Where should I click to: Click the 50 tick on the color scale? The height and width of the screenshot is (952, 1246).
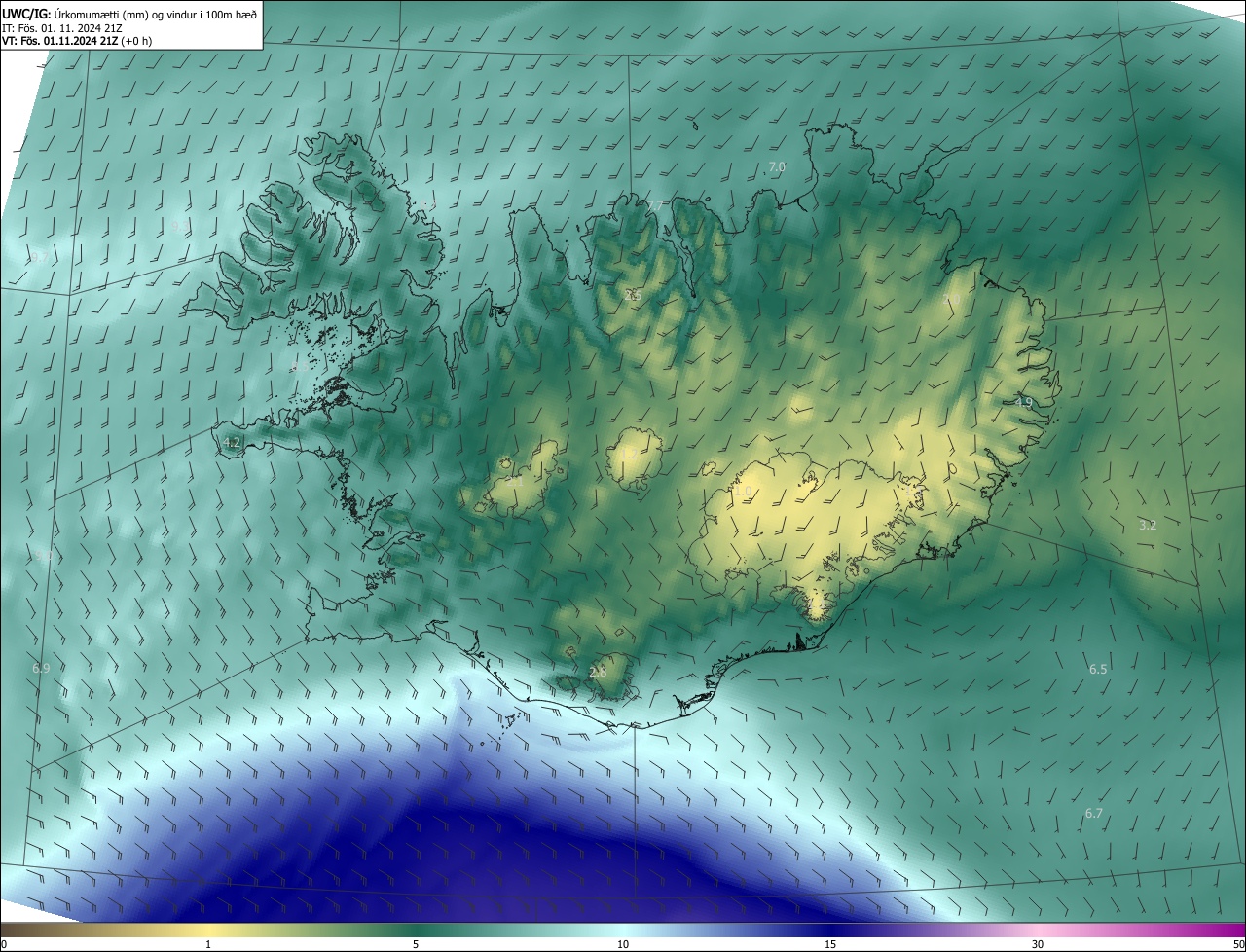coord(1238,944)
